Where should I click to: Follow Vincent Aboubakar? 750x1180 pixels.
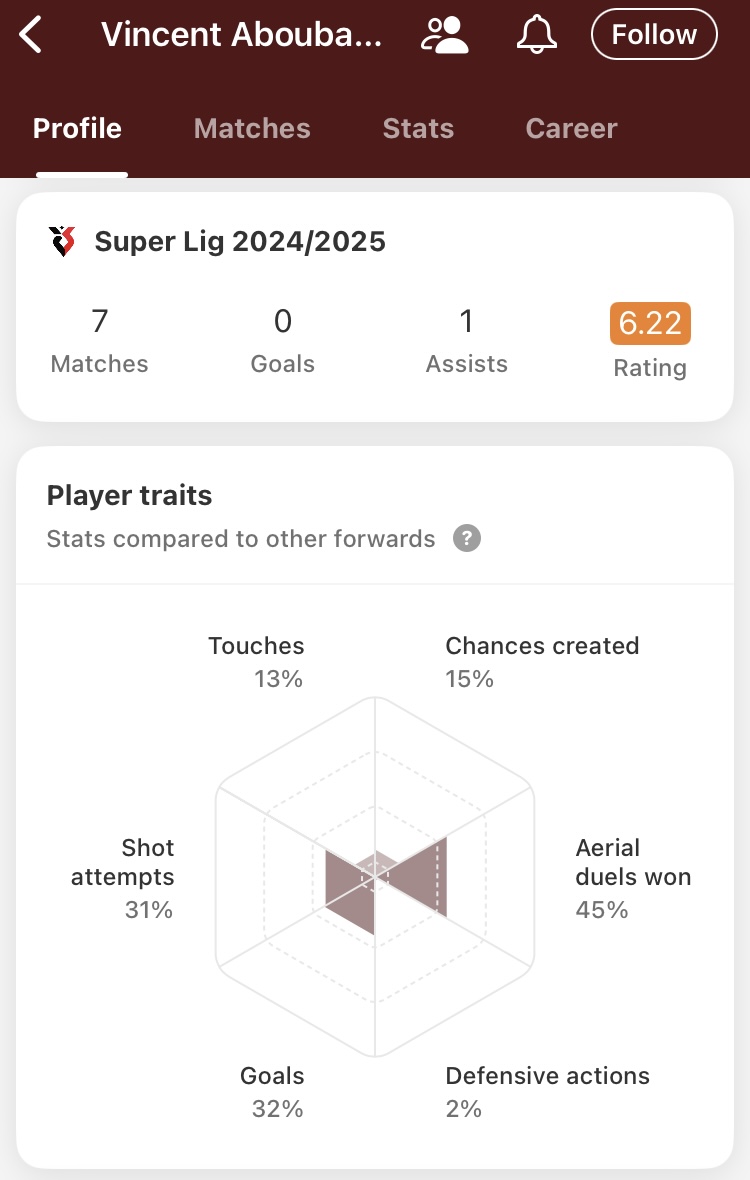tap(654, 34)
